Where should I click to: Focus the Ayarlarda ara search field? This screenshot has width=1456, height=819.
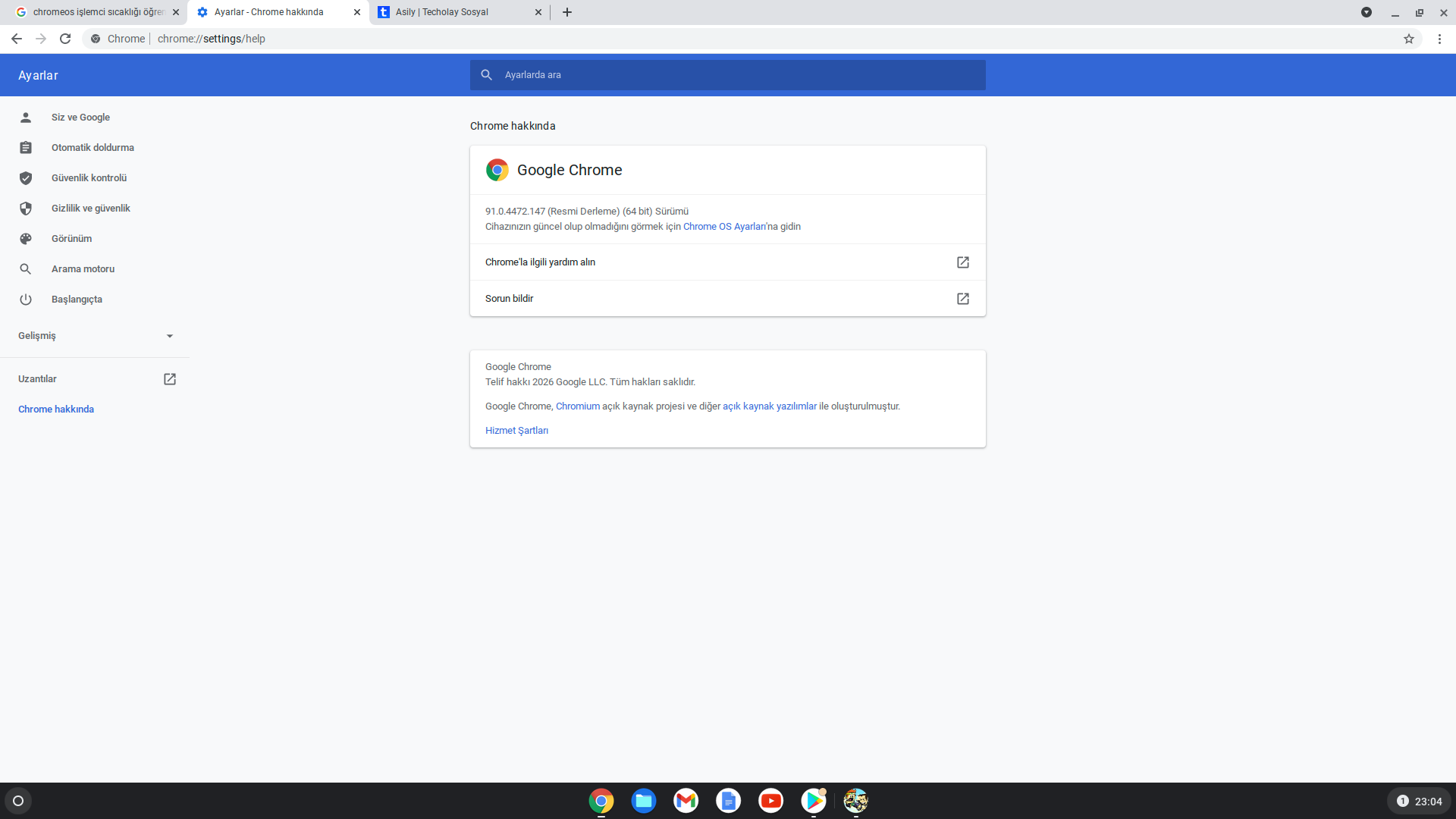coord(728,75)
